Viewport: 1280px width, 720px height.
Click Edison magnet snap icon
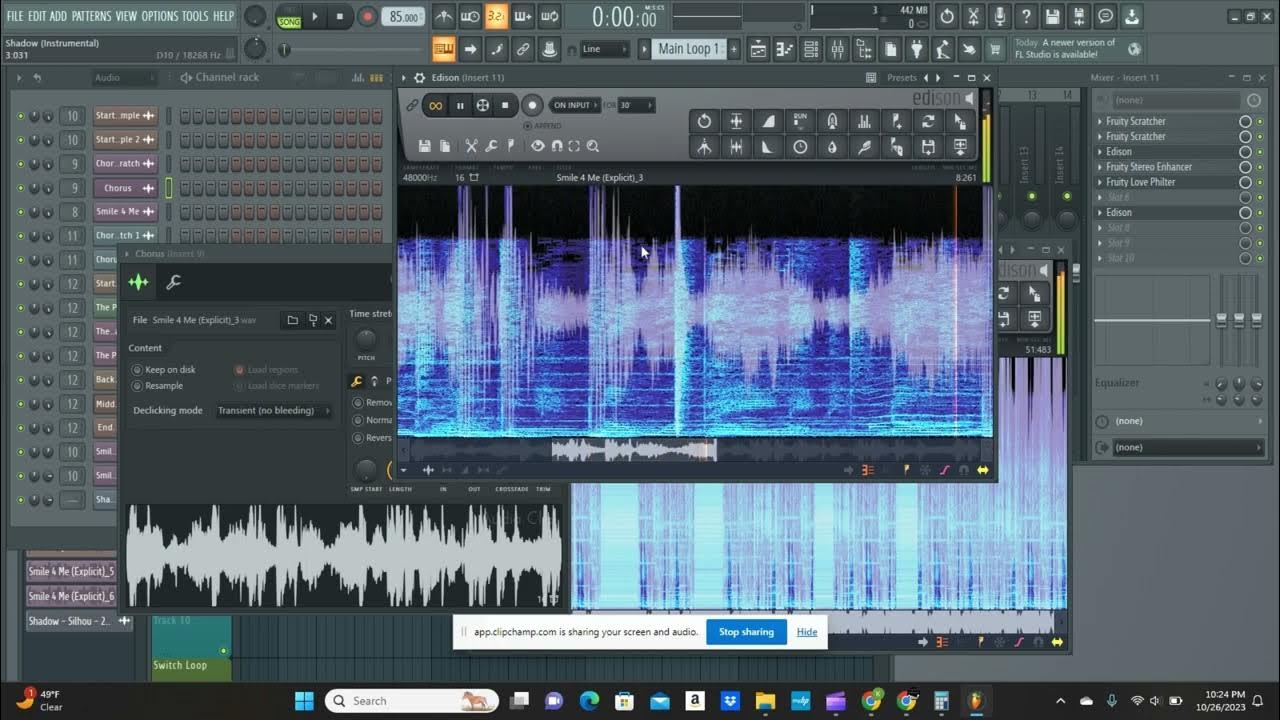coord(557,146)
